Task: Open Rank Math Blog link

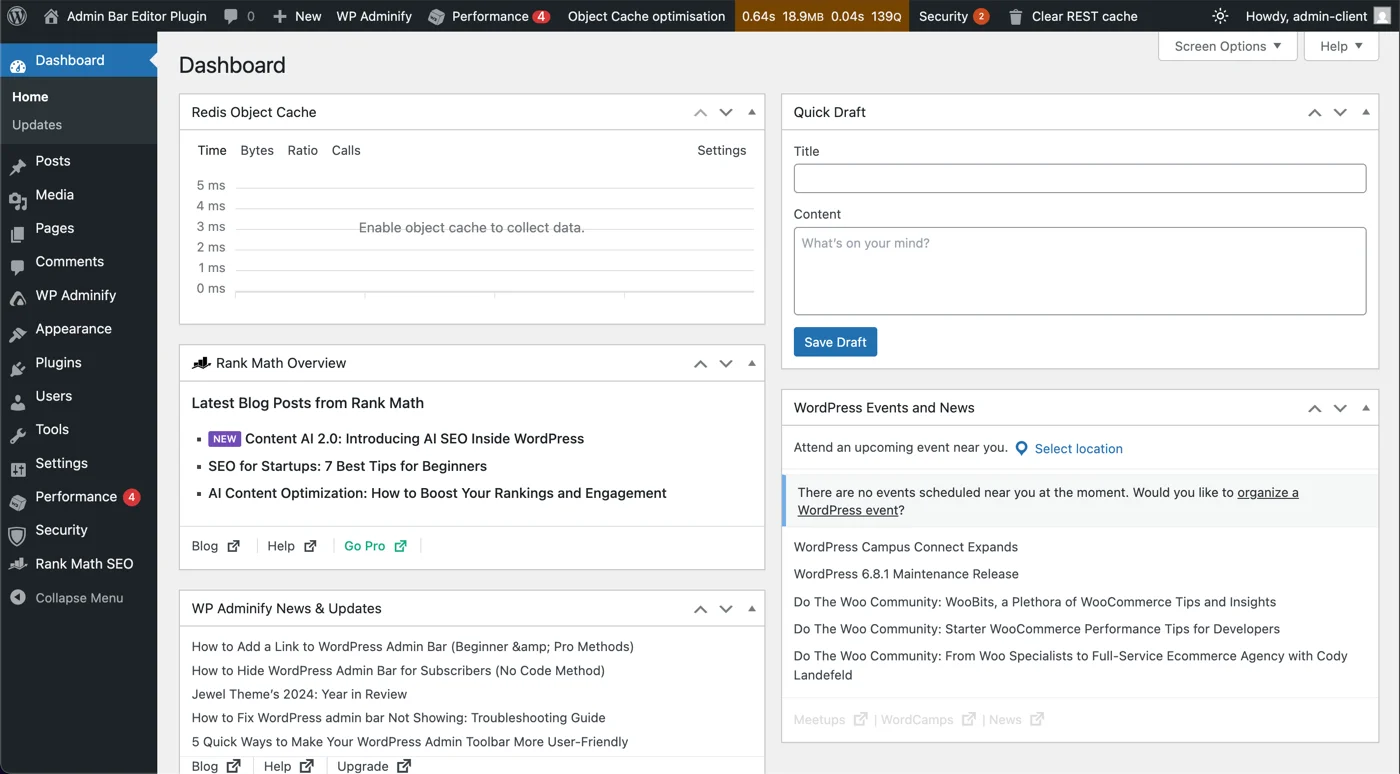Action: (216, 546)
